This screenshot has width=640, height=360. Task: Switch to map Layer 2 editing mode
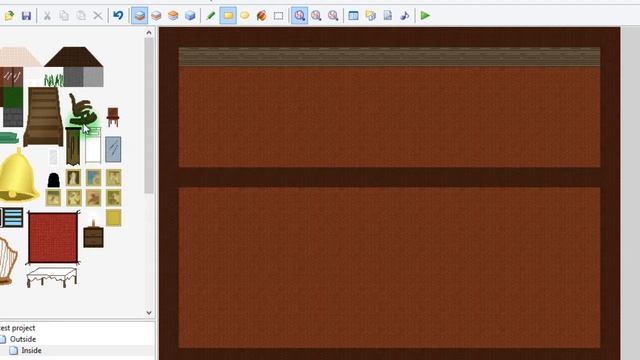(x=156, y=16)
